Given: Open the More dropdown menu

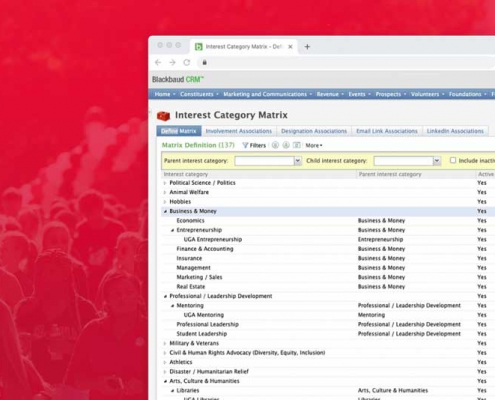Looking at the screenshot, I should point(314,145).
